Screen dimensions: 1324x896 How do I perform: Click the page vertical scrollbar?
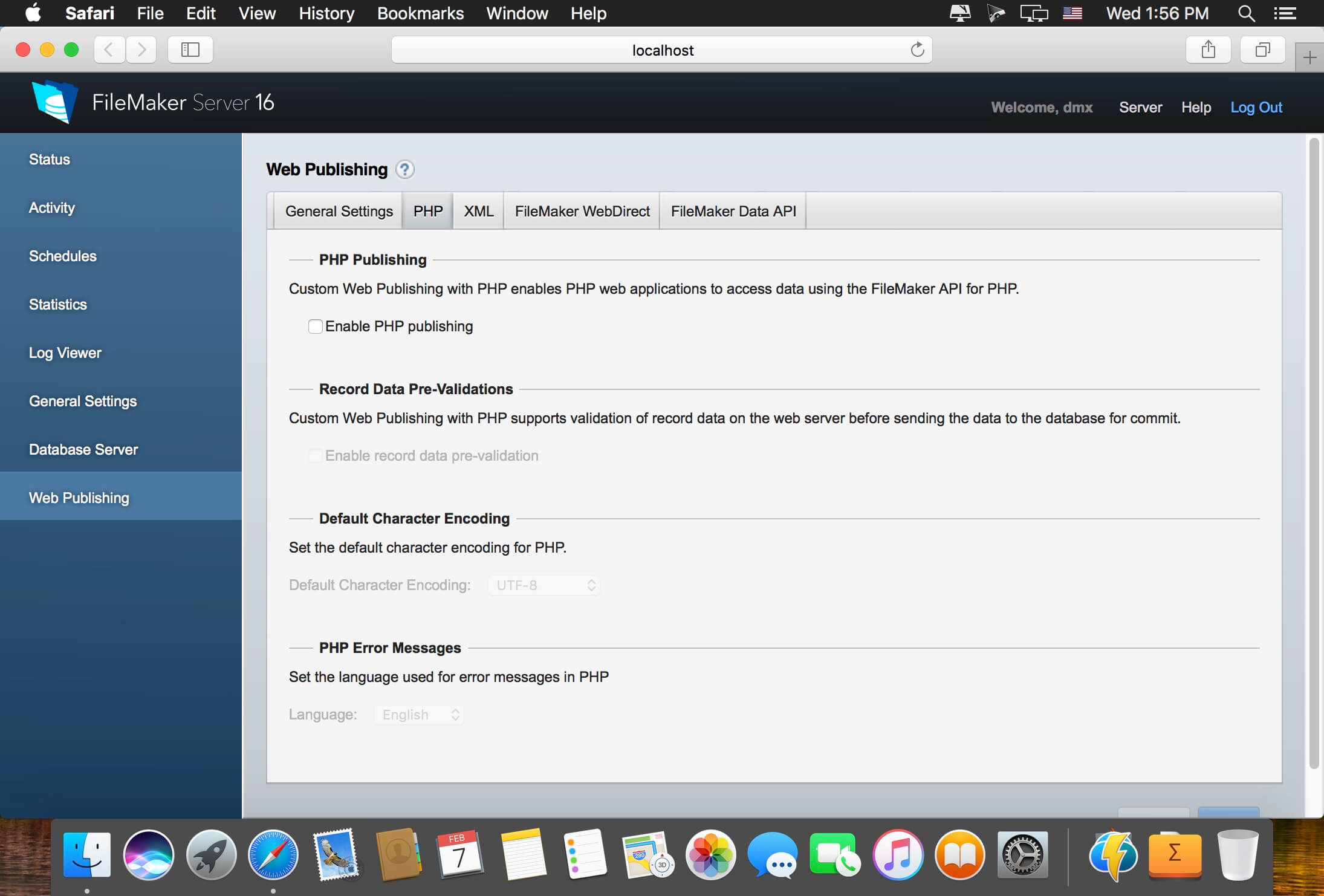[x=1314, y=453]
